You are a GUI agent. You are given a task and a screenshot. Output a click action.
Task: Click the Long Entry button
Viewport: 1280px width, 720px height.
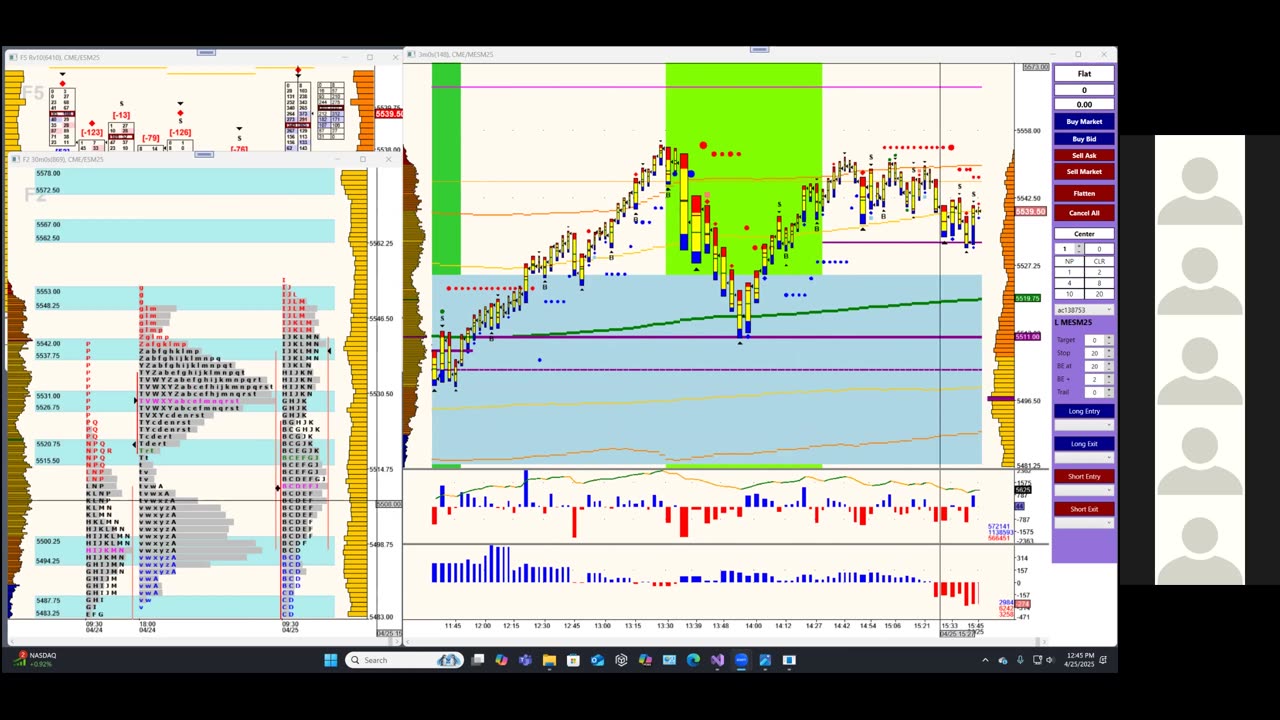tap(1084, 411)
